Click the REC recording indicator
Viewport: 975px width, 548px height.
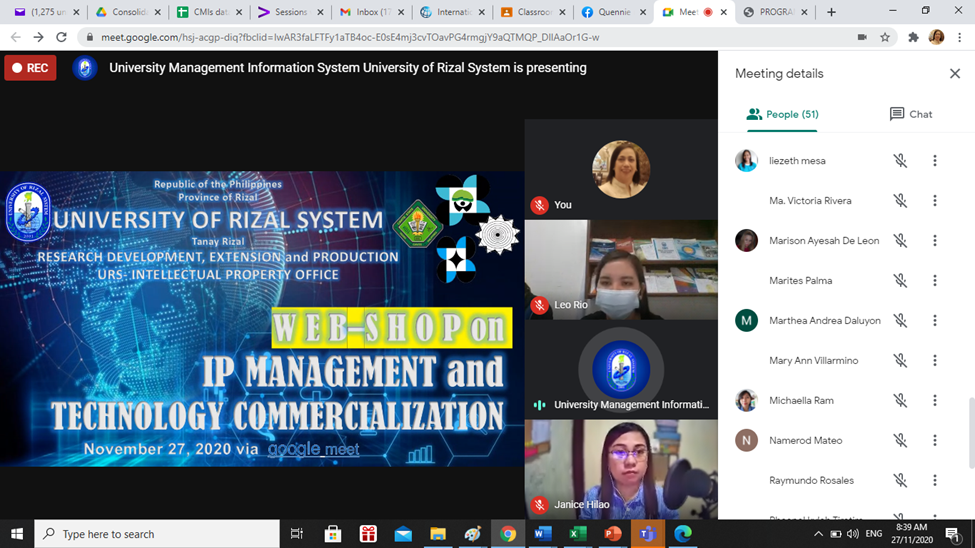(x=30, y=68)
